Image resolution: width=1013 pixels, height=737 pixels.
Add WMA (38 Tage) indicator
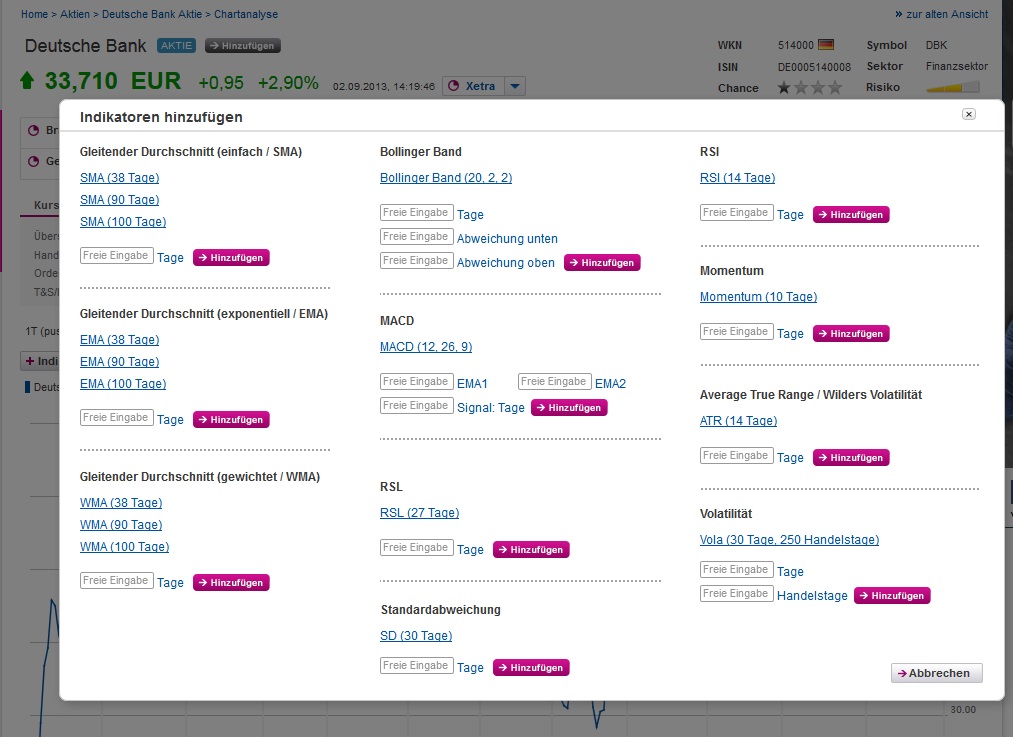(x=121, y=503)
